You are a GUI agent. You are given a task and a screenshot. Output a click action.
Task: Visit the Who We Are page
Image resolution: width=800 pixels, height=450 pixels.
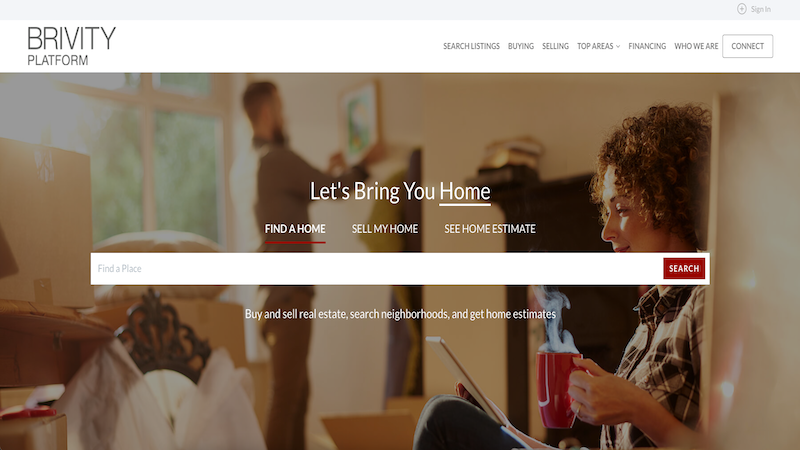point(696,46)
